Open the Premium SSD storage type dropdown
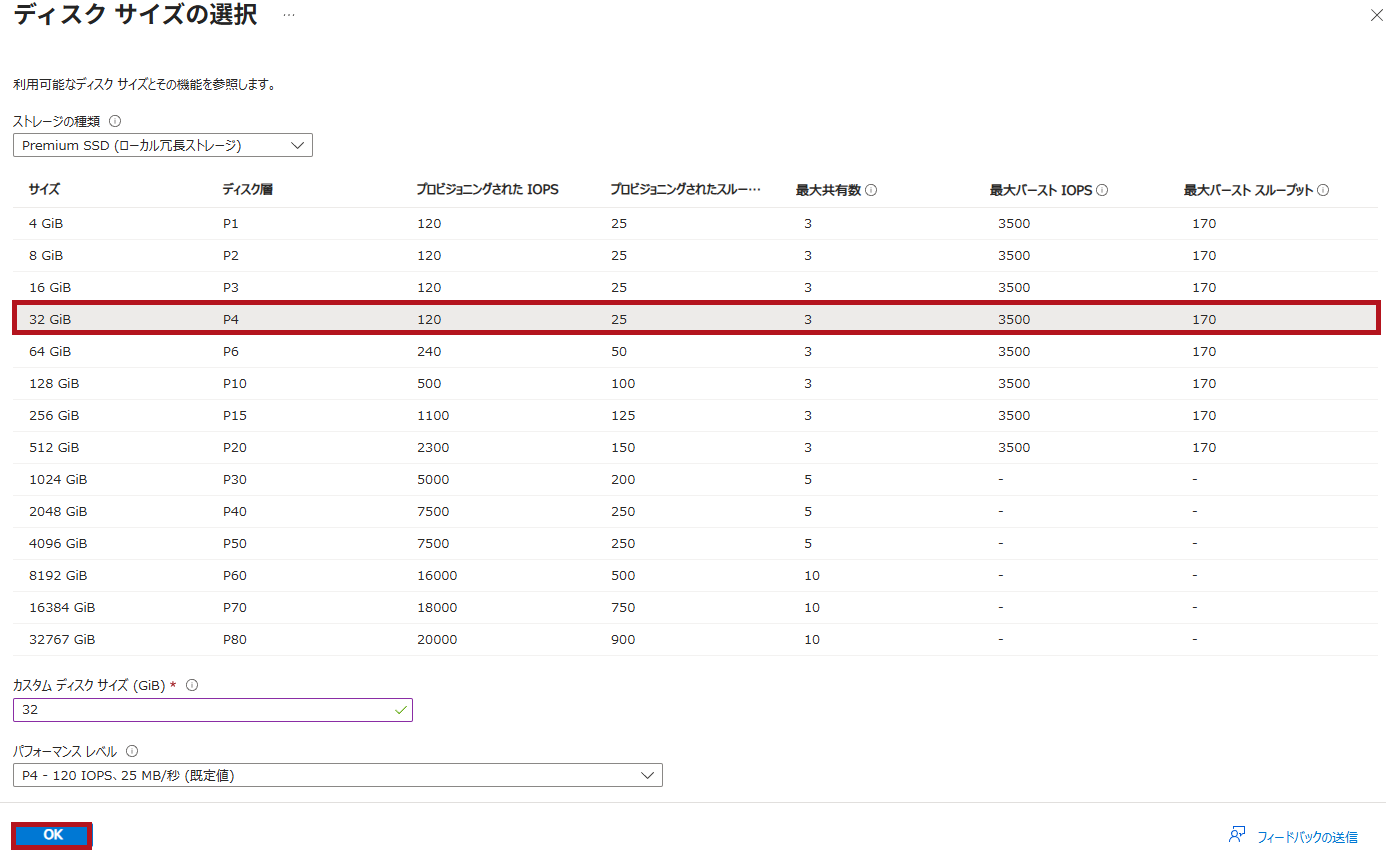 tap(163, 146)
